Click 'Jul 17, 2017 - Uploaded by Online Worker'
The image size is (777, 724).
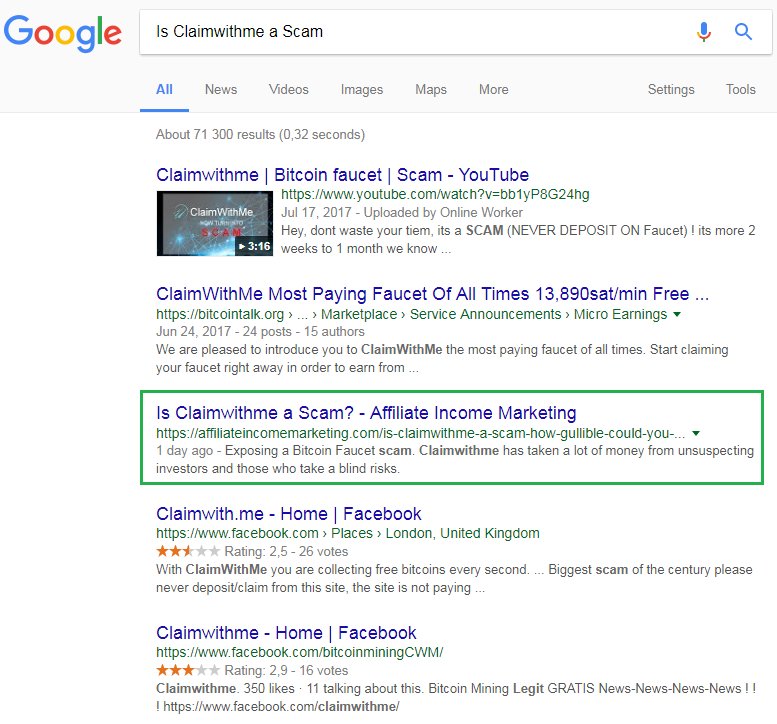click(x=402, y=213)
